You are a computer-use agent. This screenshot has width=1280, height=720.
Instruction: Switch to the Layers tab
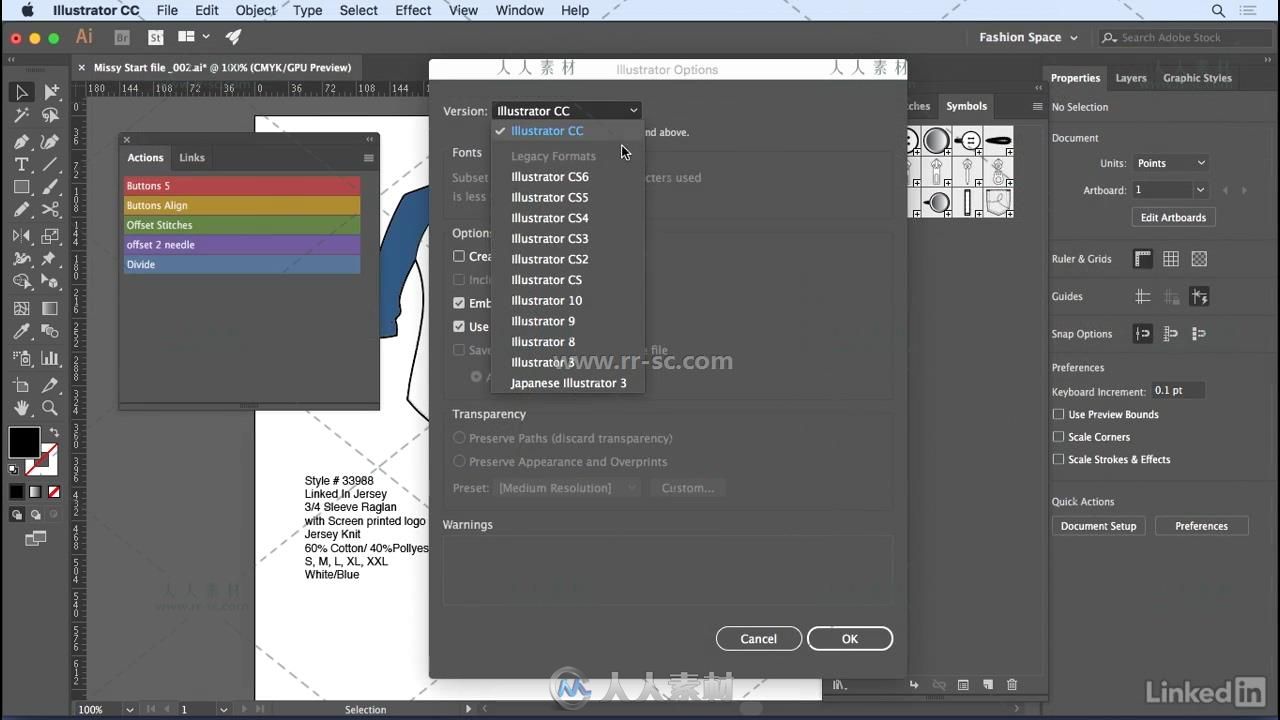pos(1131,78)
